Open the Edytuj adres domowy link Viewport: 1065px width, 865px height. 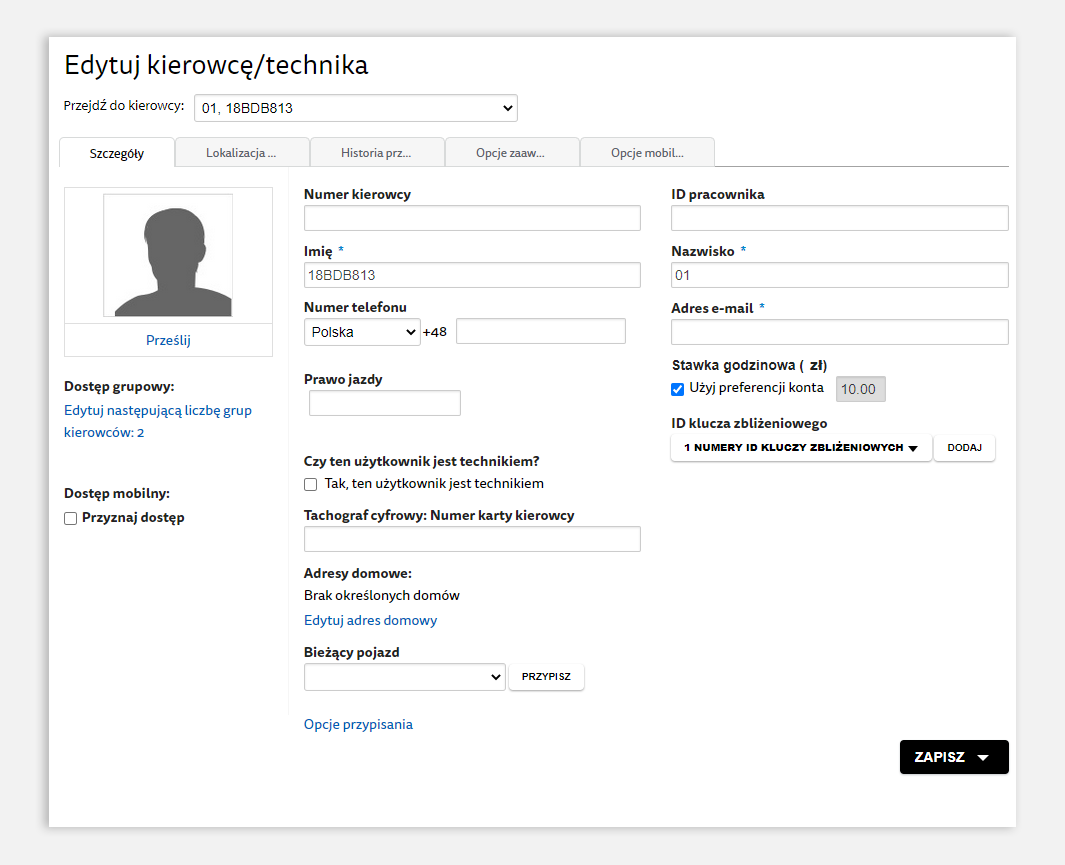(370, 620)
